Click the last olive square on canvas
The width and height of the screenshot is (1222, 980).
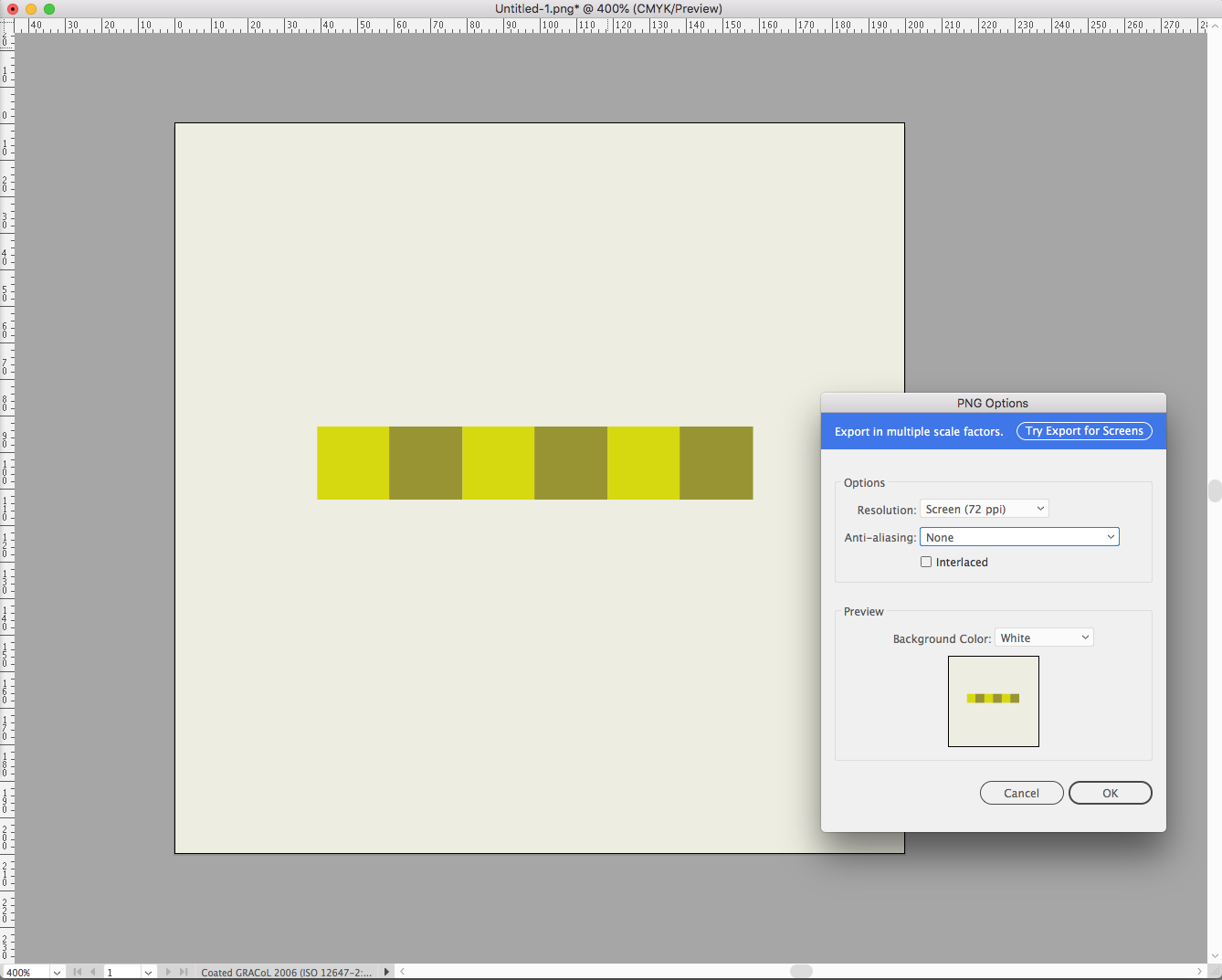click(716, 463)
